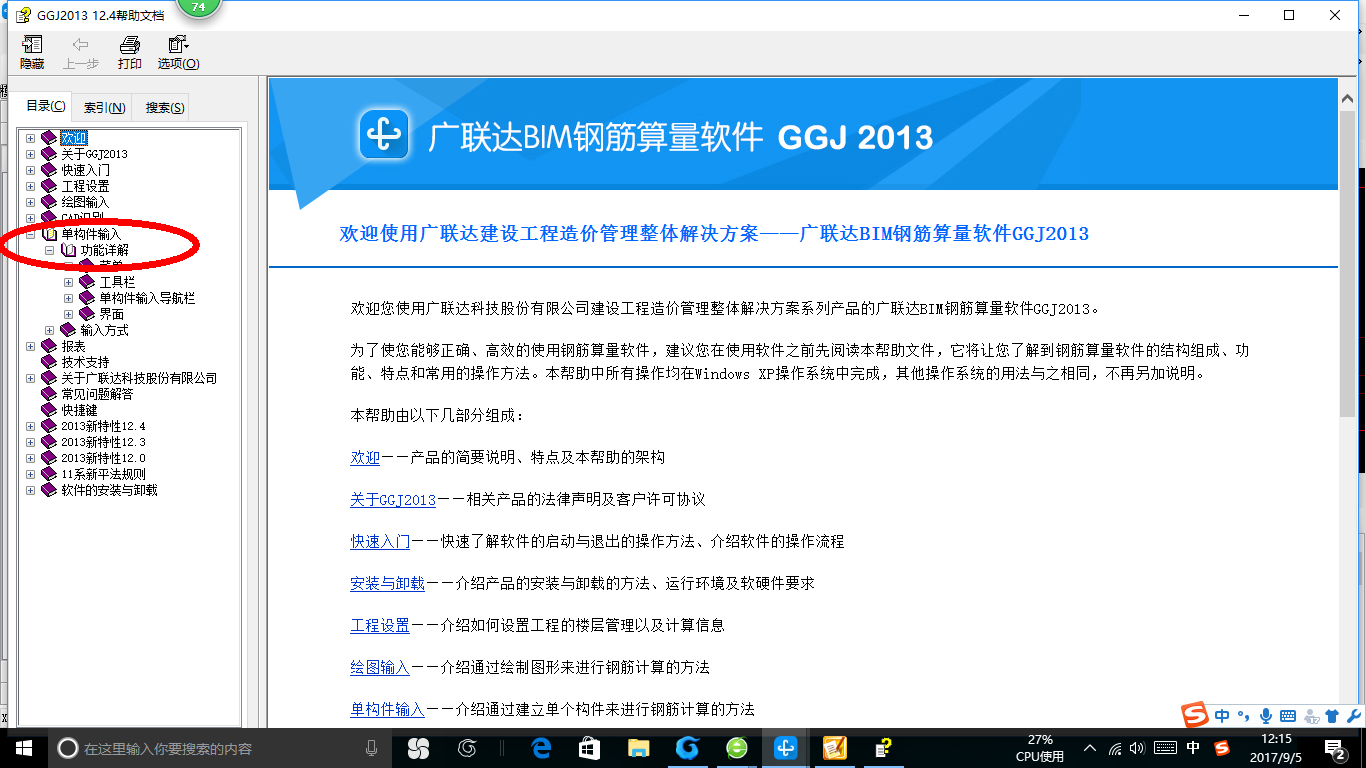Viewport: 1366px width, 768px height.
Task: Follow the 欢迎 hyperlink in the content
Action: [365, 457]
